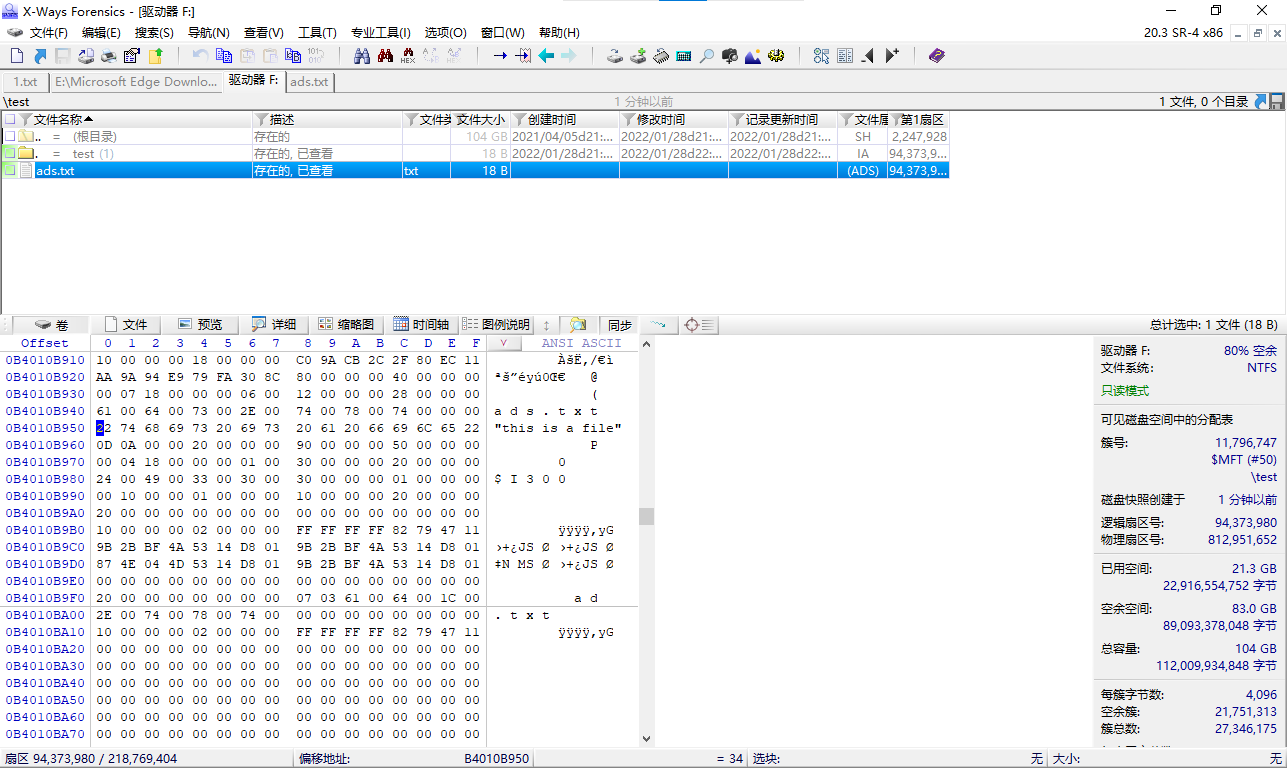The height and width of the screenshot is (768, 1287).
Task: Switch to 预览 preview mode
Action: pyautogui.click(x=201, y=325)
